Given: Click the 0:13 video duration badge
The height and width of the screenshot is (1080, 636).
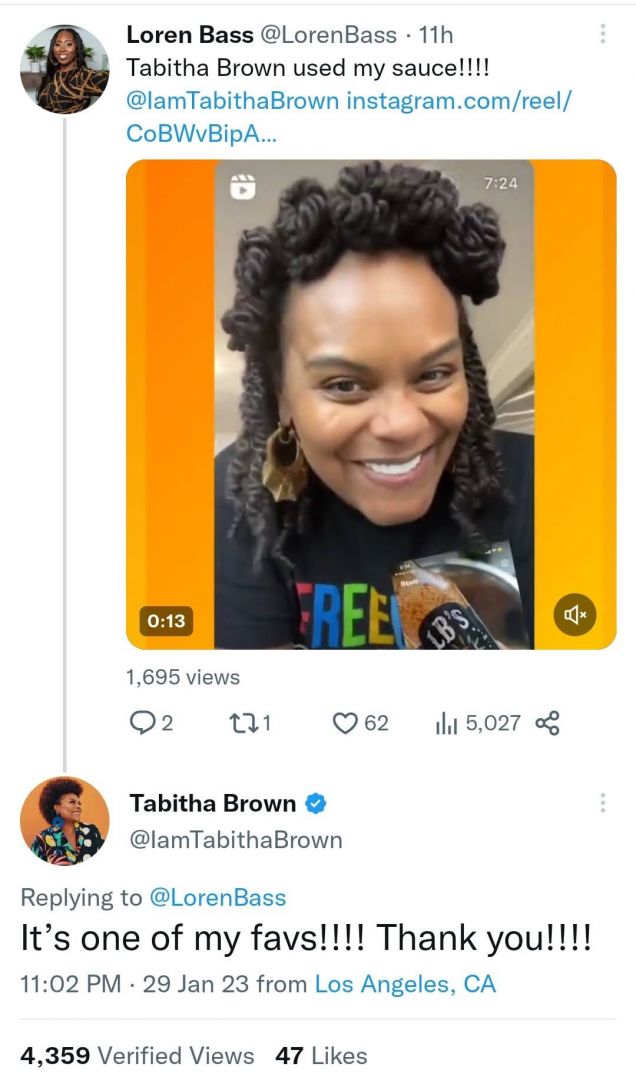Looking at the screenshot, I should (166, 621).
